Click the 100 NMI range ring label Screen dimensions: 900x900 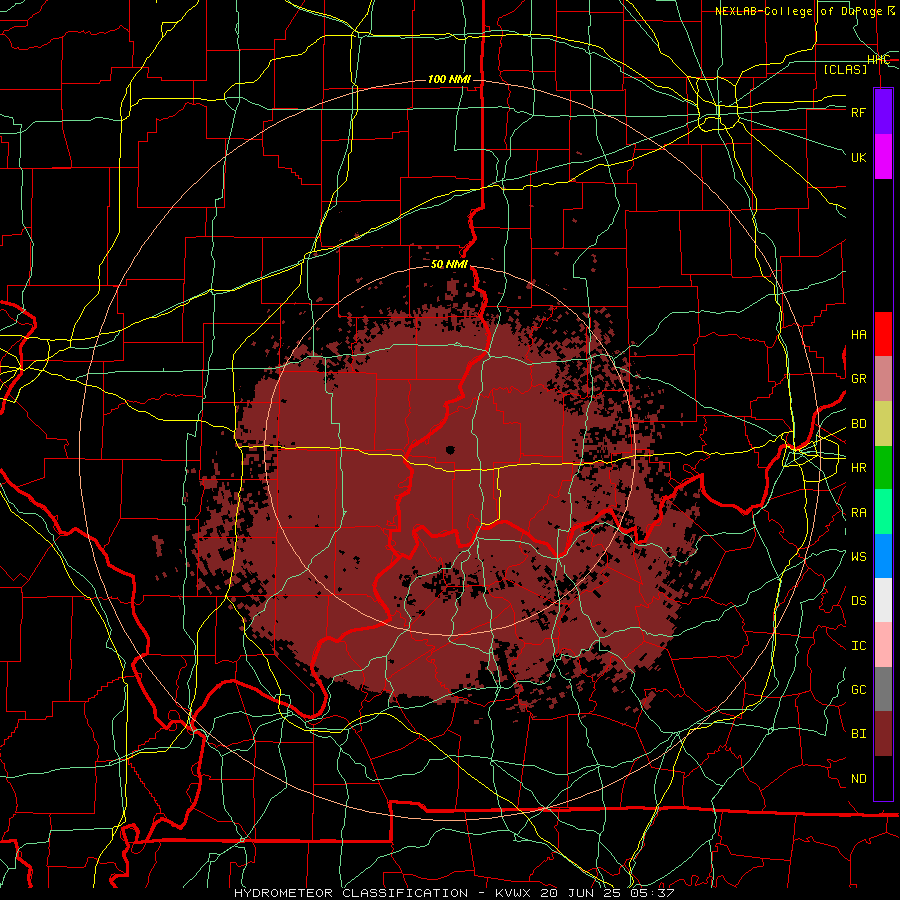click(x=449, y=79)
